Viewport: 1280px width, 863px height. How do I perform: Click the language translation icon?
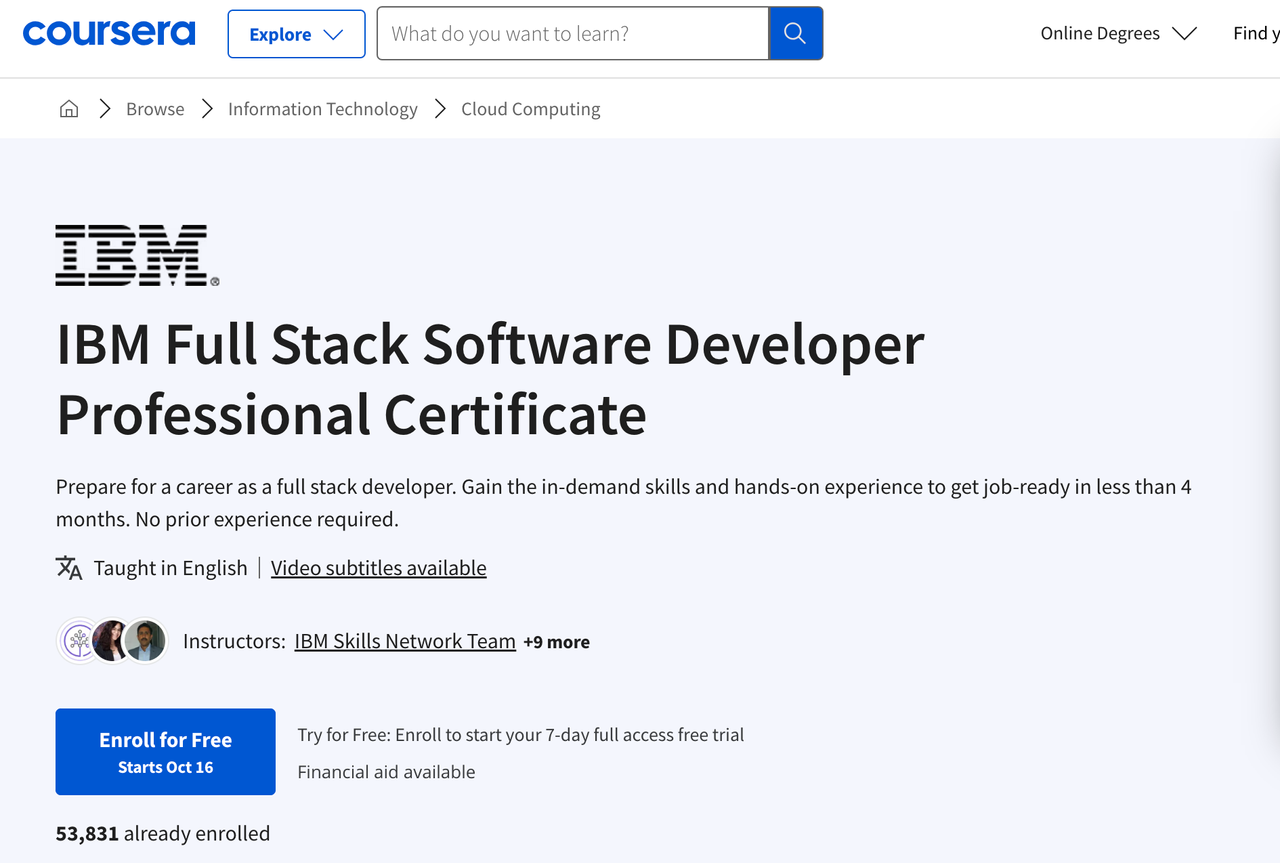(69, 568)
